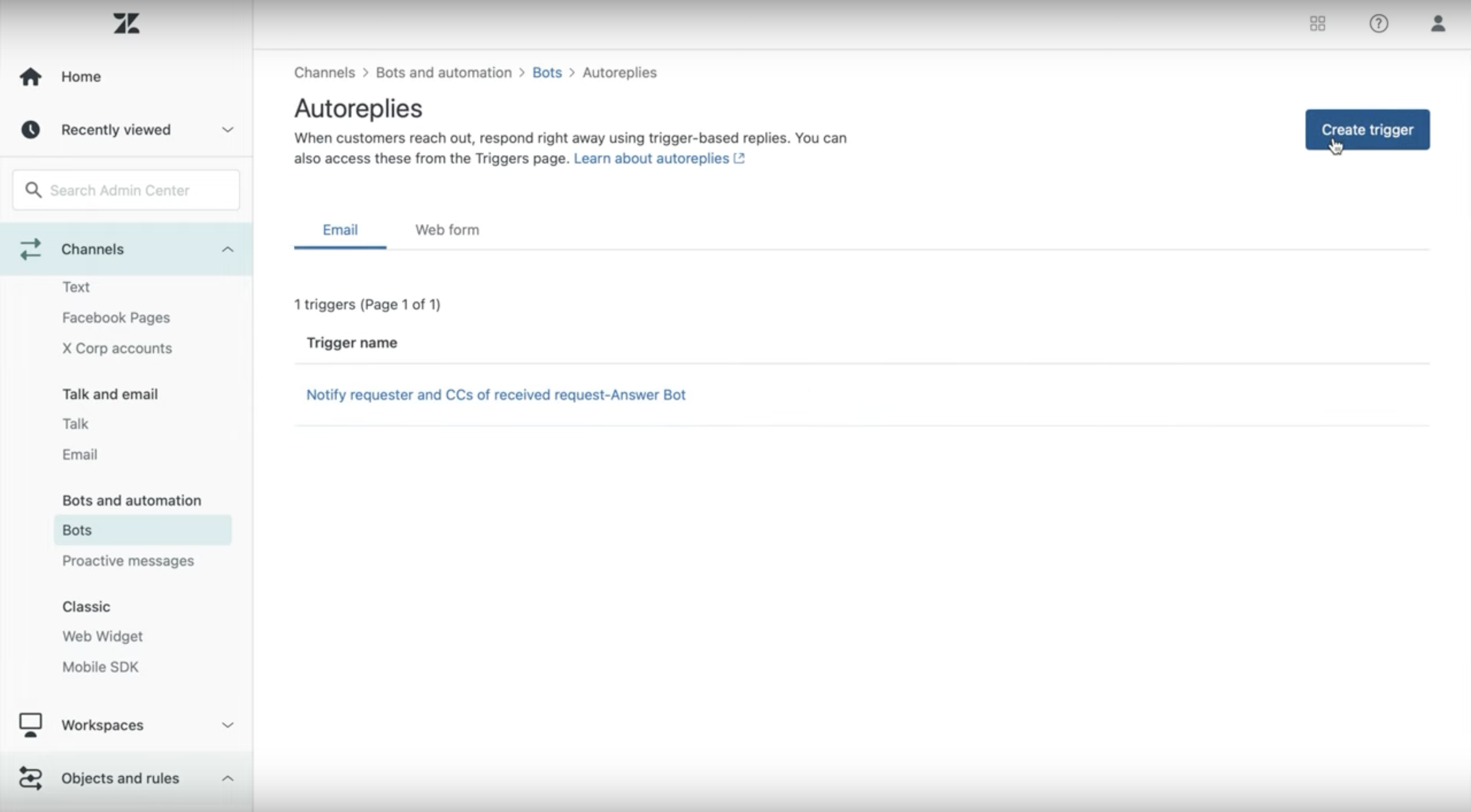
Task: Click the Workspaces monitor icon
Action: point(30,725)
